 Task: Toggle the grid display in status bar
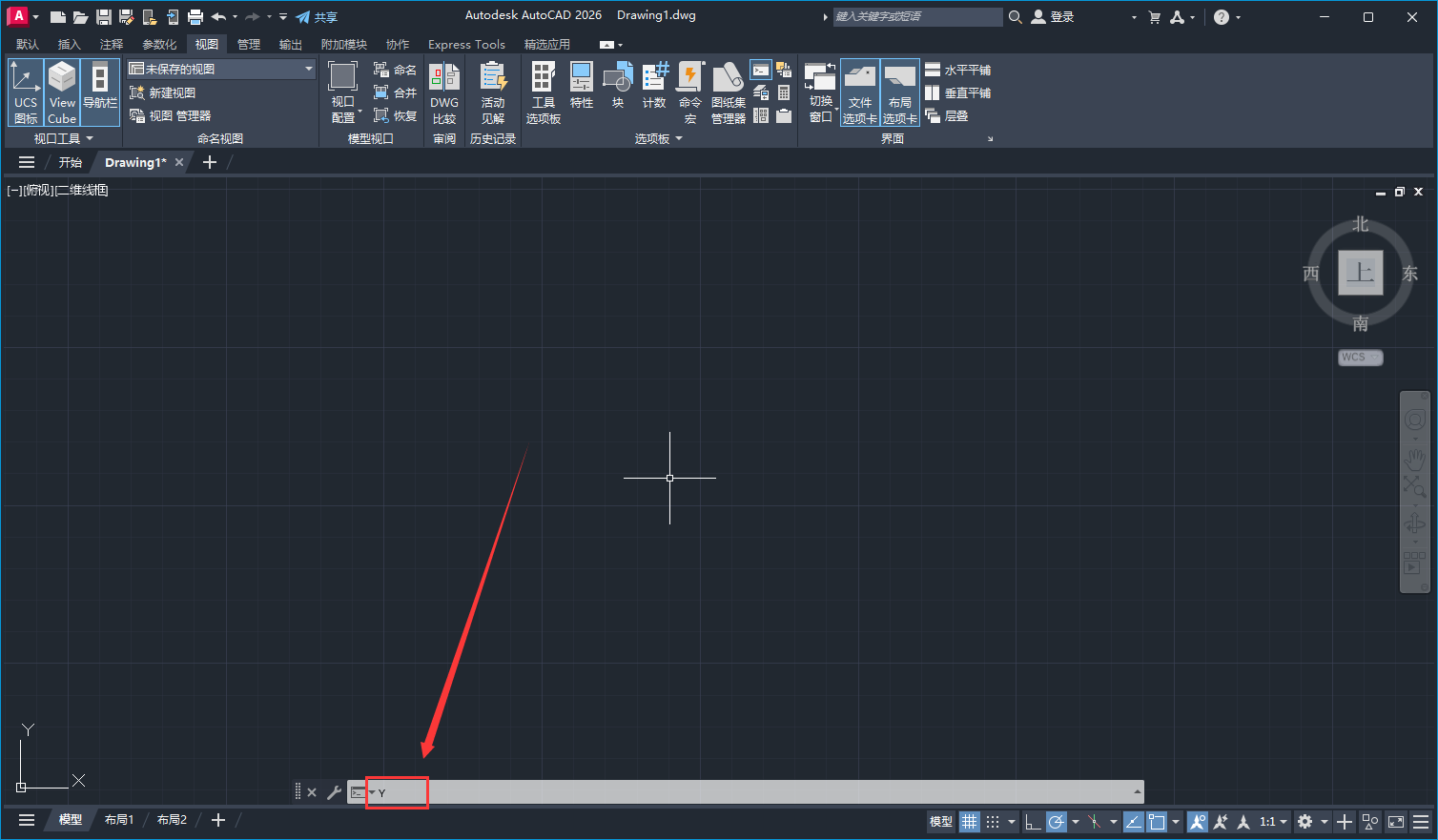click(x=970, y=821)
